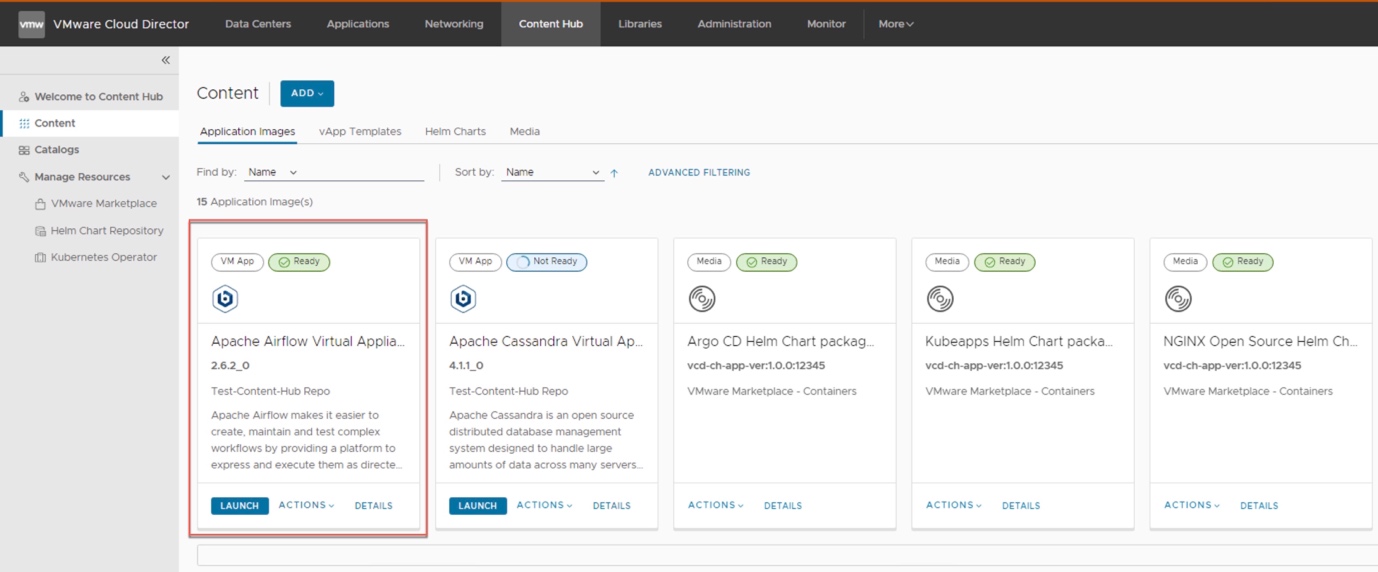The height and width of the screenshot is (572, 1378).
Task: Click the Find by search input field
Action: 365,172
